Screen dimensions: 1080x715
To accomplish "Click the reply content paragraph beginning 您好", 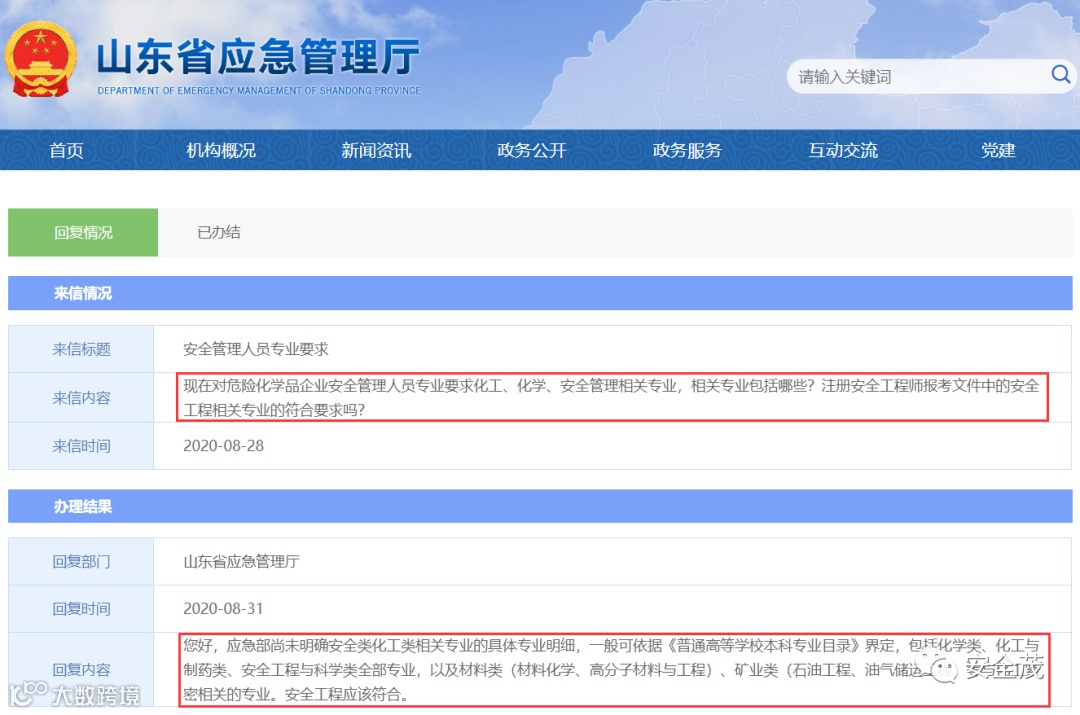I will [x=612, y=670].
